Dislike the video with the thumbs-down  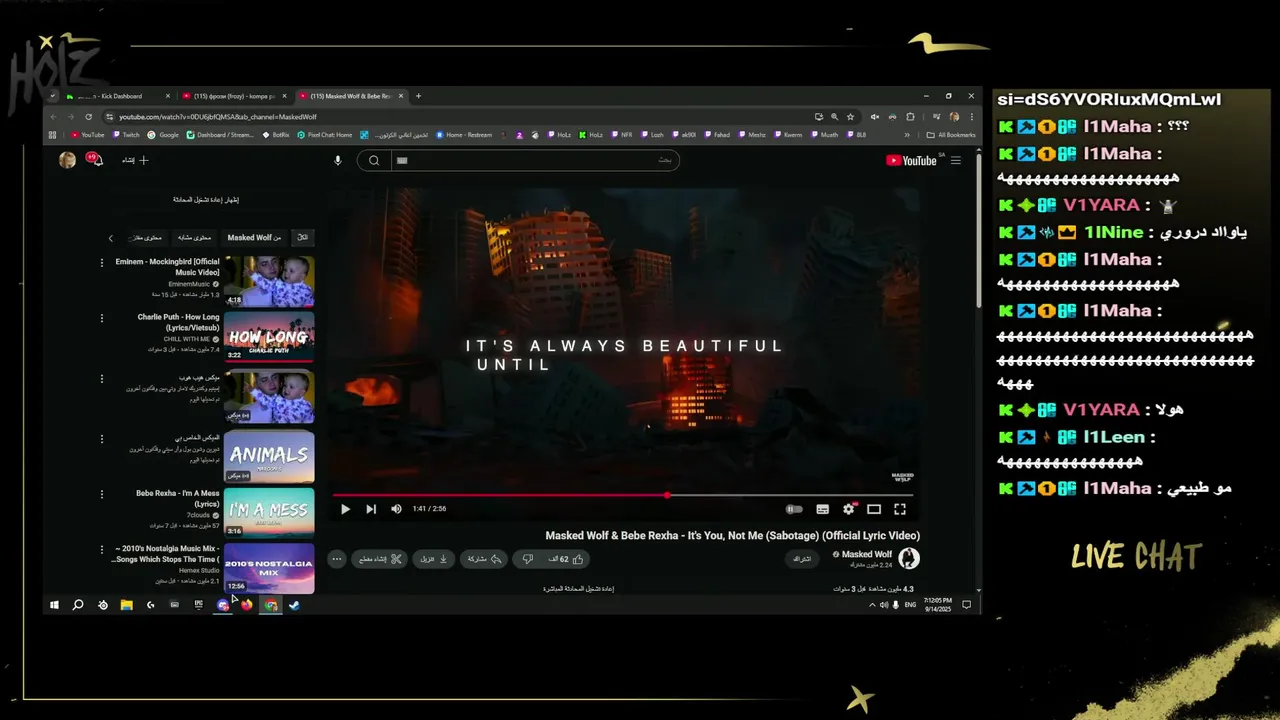point(528,559)
